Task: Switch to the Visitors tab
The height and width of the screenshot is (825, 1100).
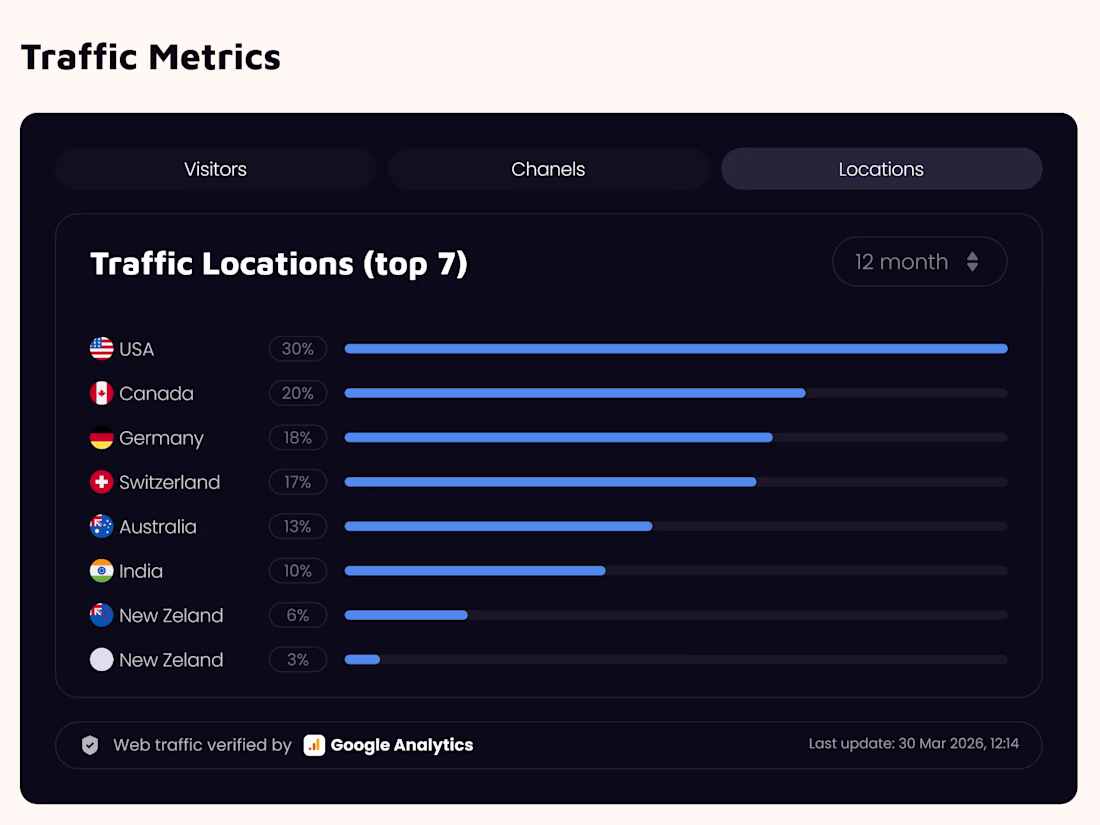Action: (x=215, y=169)
